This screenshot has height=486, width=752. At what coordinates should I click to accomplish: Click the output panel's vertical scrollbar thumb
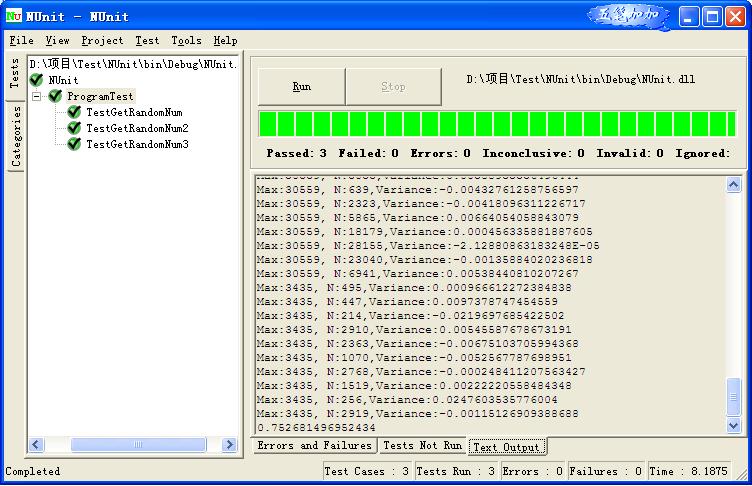pyautogui.click(x=733, y=397)
